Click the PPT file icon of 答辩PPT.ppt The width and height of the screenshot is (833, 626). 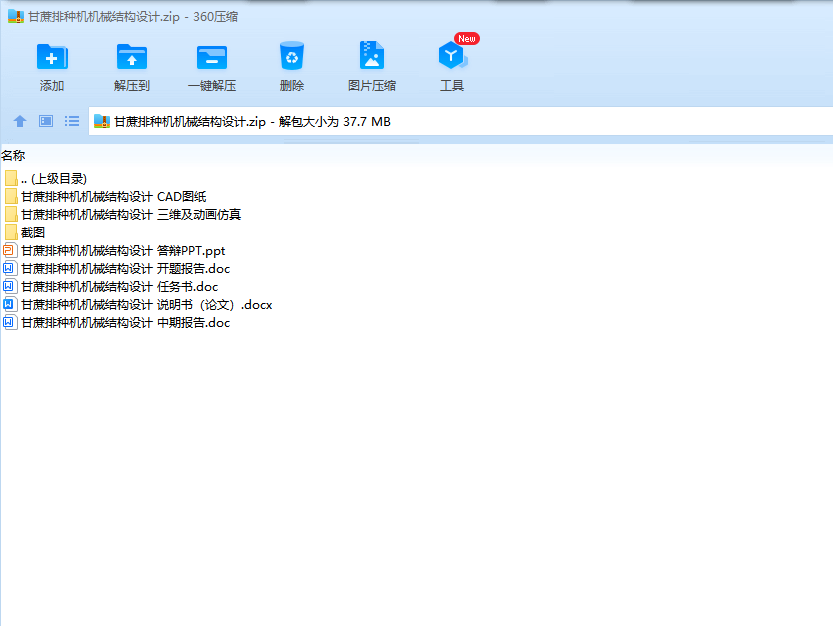pyautogui.click(x=10, y=250)
